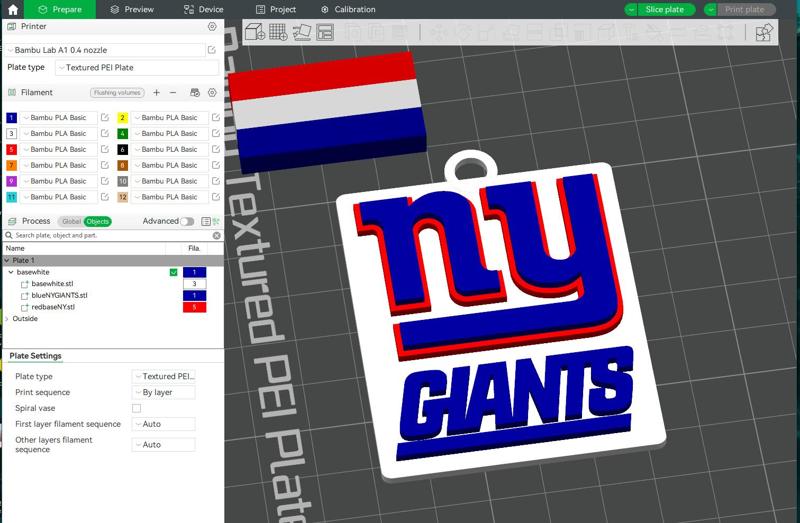The image size is (800, 523).
Task: Edit filament 6 preset icon
Action: coord(216,149)
